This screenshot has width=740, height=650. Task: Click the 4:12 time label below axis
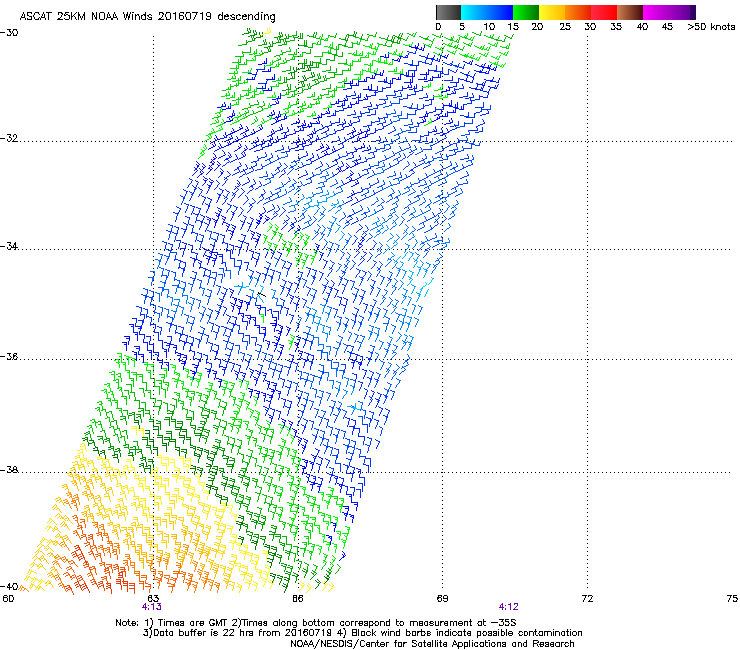pos(508,607)
